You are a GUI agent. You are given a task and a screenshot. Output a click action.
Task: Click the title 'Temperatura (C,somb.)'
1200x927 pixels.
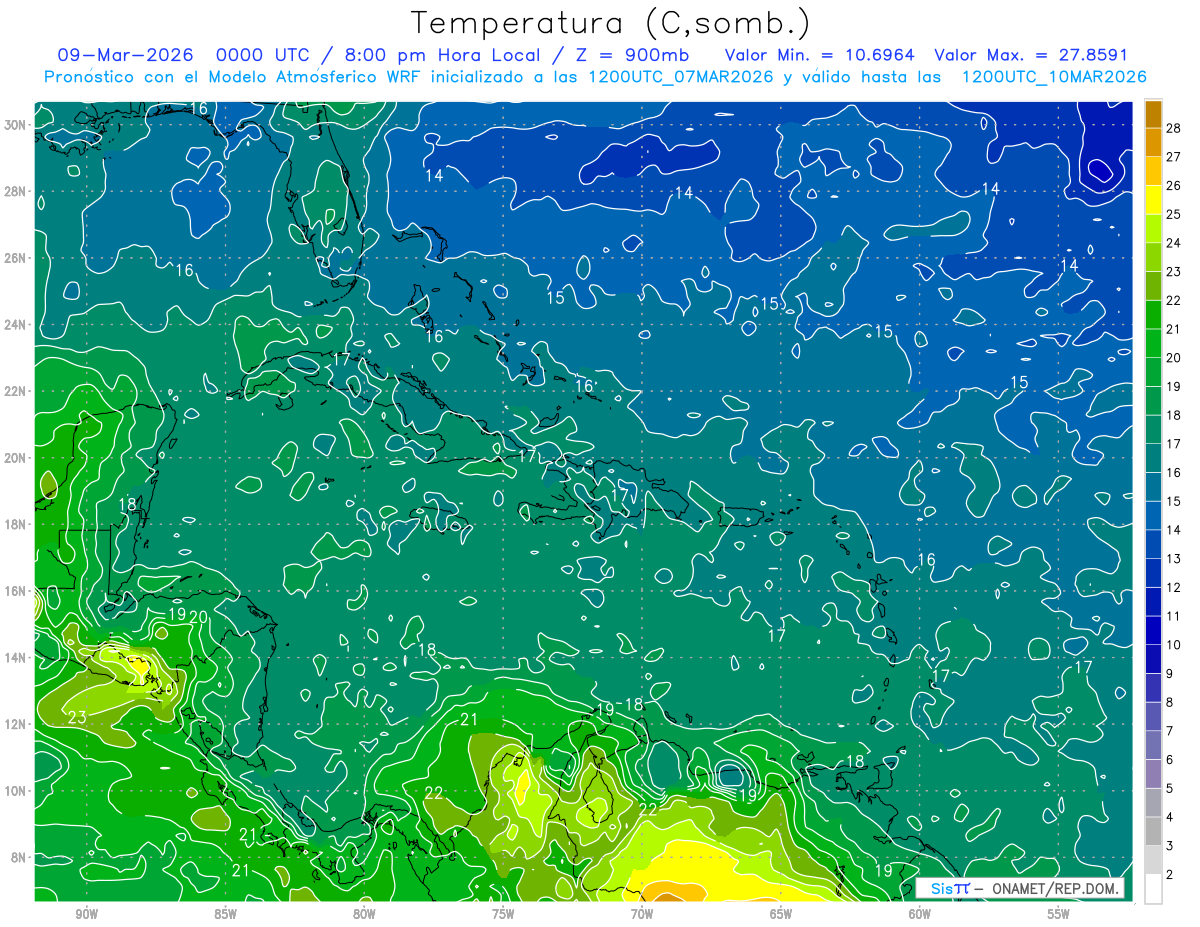tap(611, 24)
